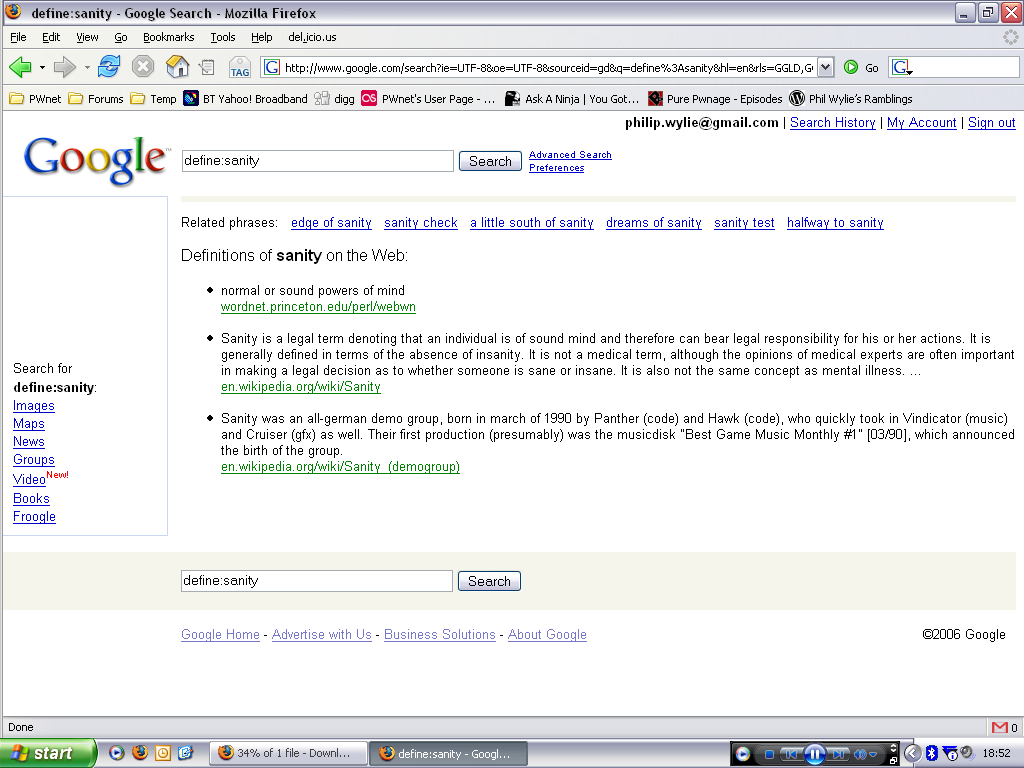1024x768 pixels.
Task: Open the digg bookmark
Action: point(335,99)
